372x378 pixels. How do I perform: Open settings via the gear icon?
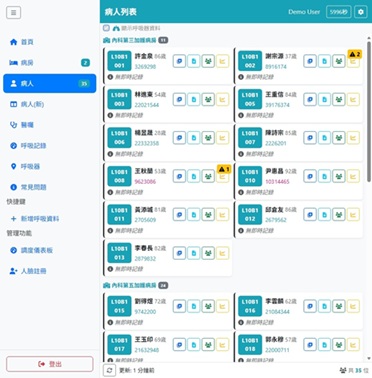tap(361, 12)
